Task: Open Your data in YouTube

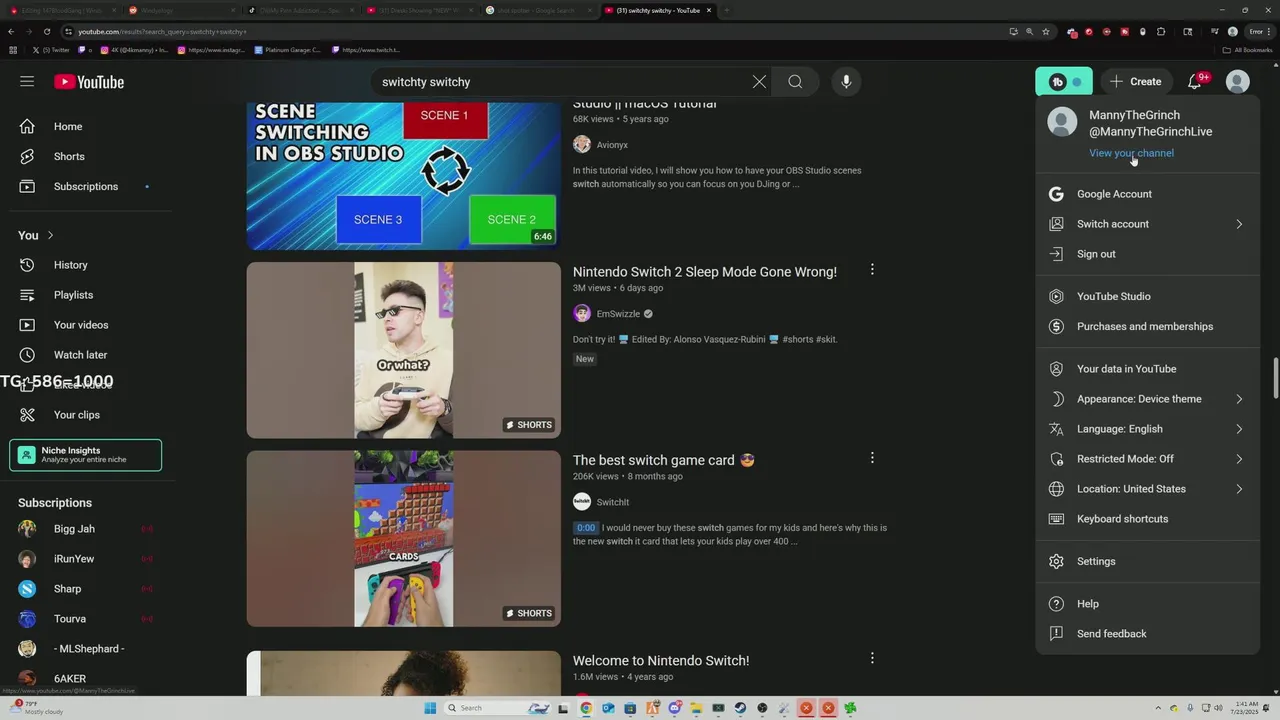Action: [x=1147, y=369]
